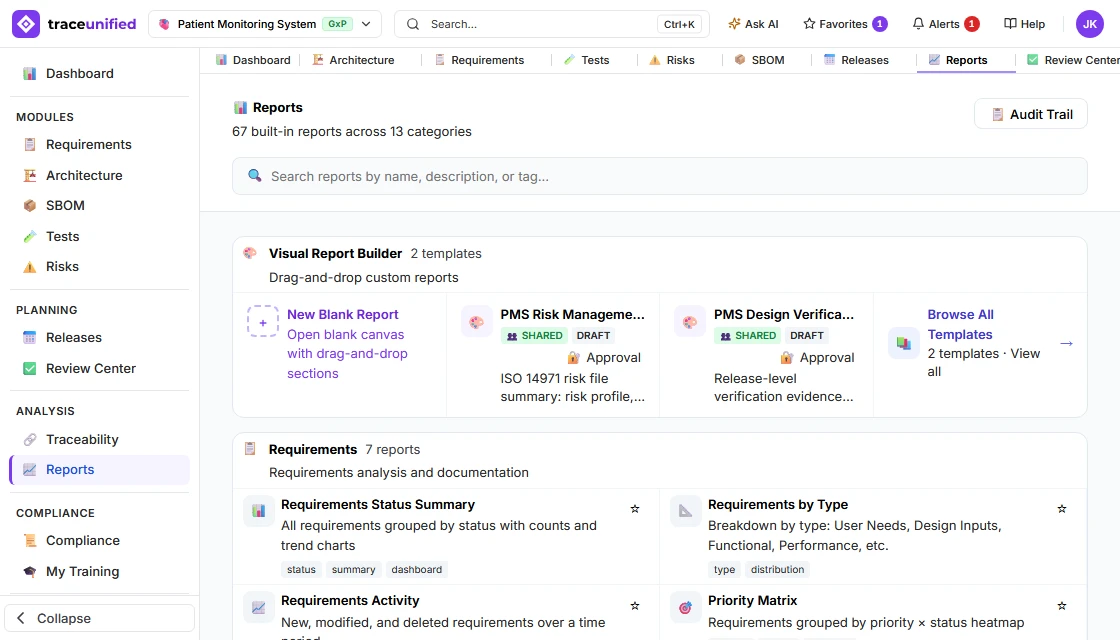This screenshot has width=1120, height=640.
Task: Collapse the sidebar
Action: pyautogui.click(x=99, y=618)
